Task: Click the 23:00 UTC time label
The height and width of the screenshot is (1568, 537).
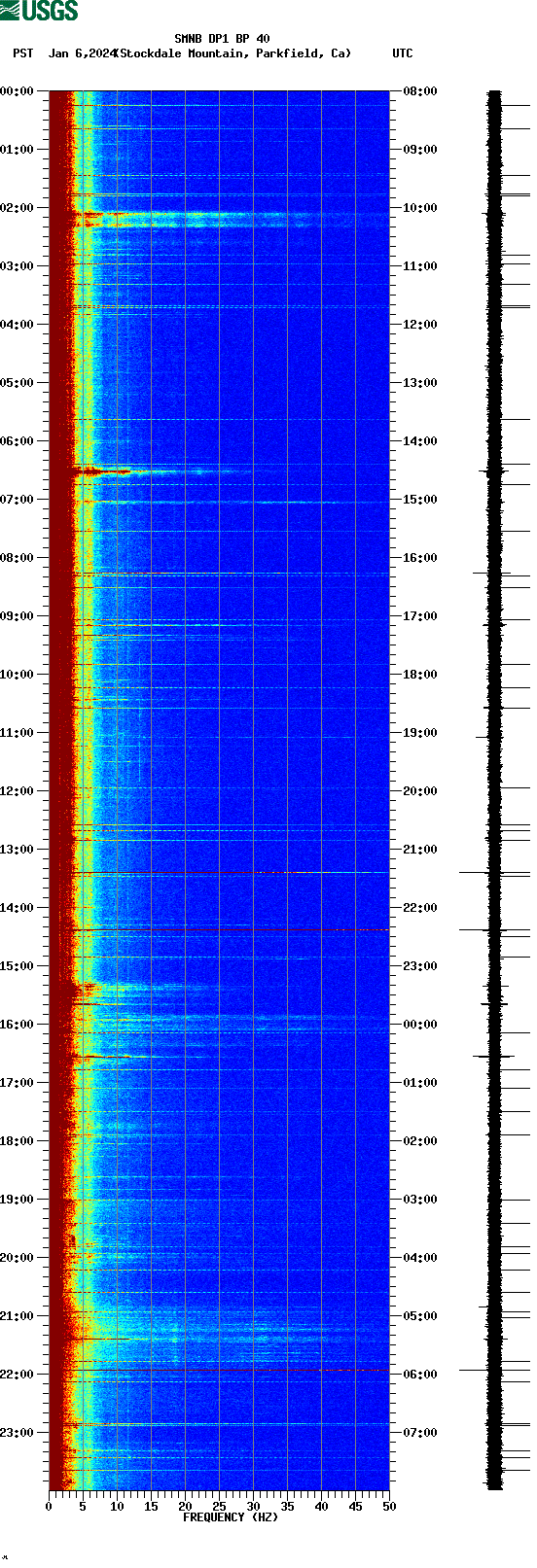Action: [420, 966]
